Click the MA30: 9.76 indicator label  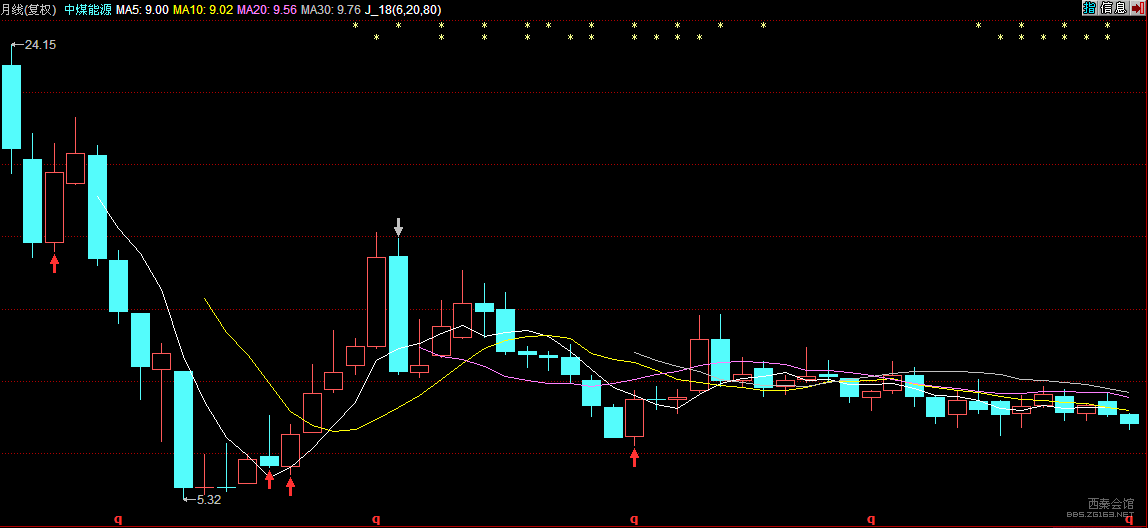tap(331, 10)
